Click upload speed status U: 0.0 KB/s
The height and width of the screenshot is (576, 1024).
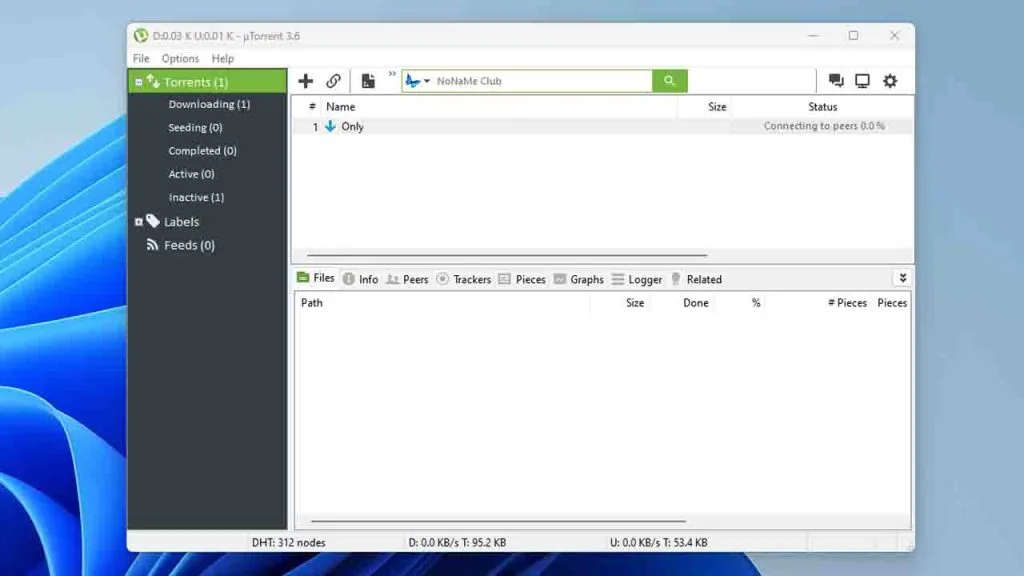[x=658, y=542]
